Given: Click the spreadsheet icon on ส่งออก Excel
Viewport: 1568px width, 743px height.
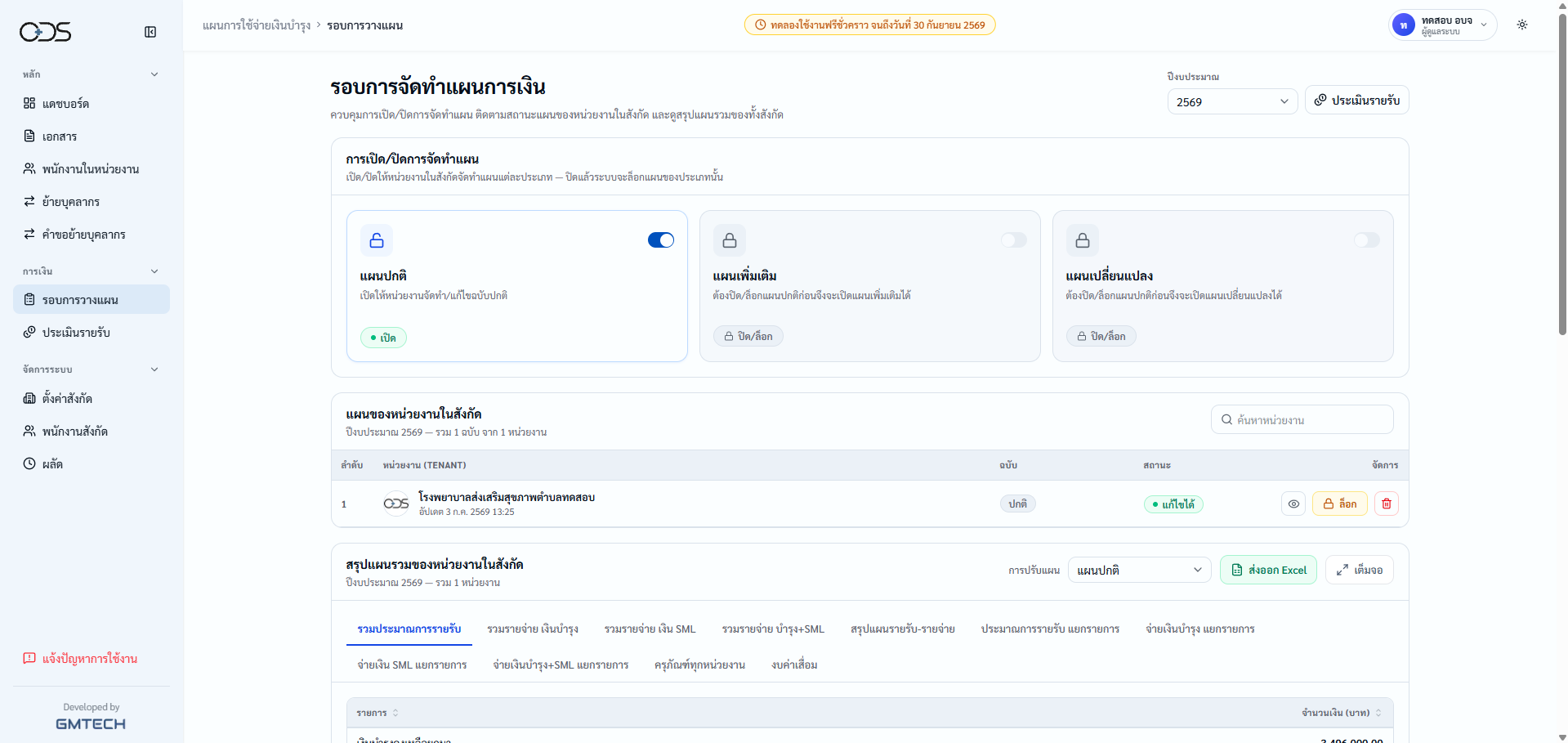Looking at the screenshot, I should coord(1237,570).
